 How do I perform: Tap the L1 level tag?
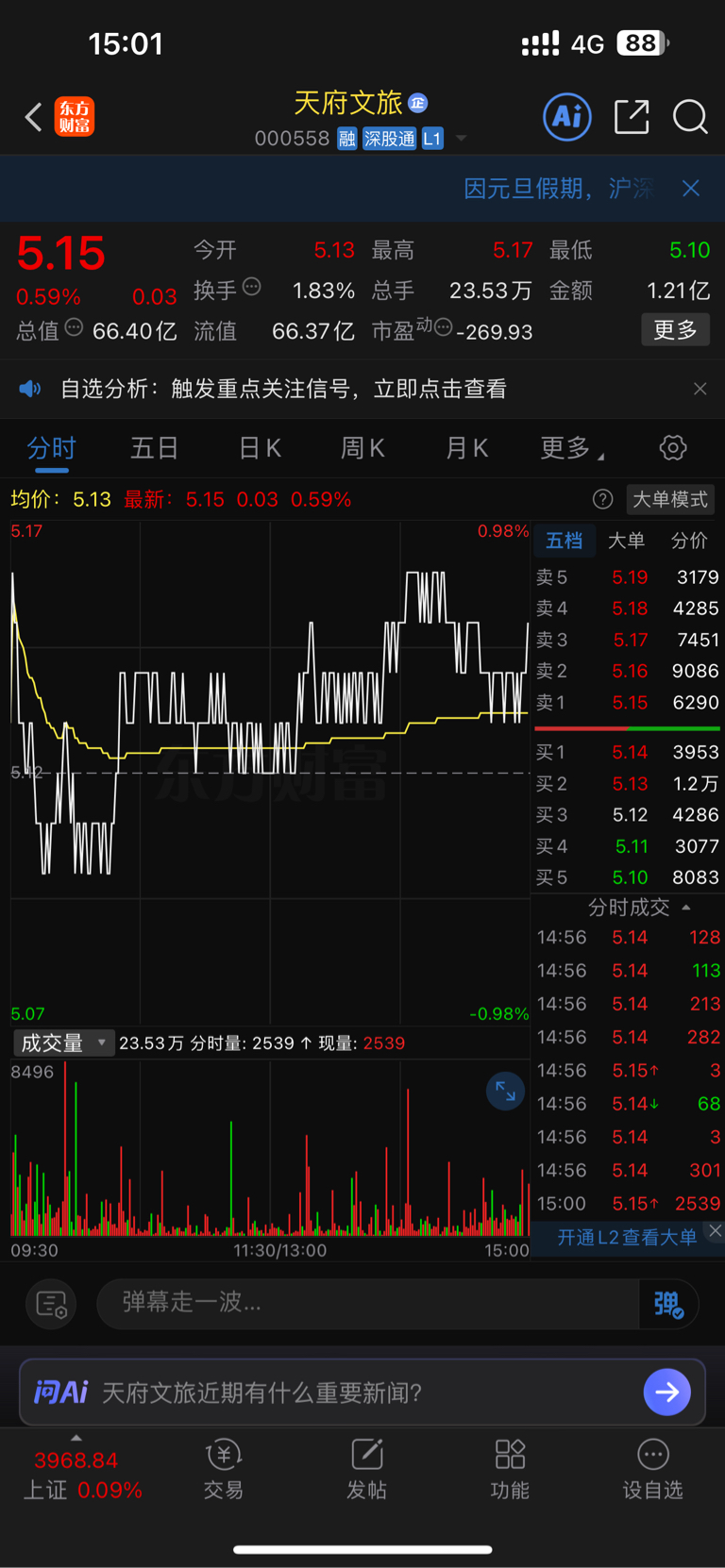[431, 139]
